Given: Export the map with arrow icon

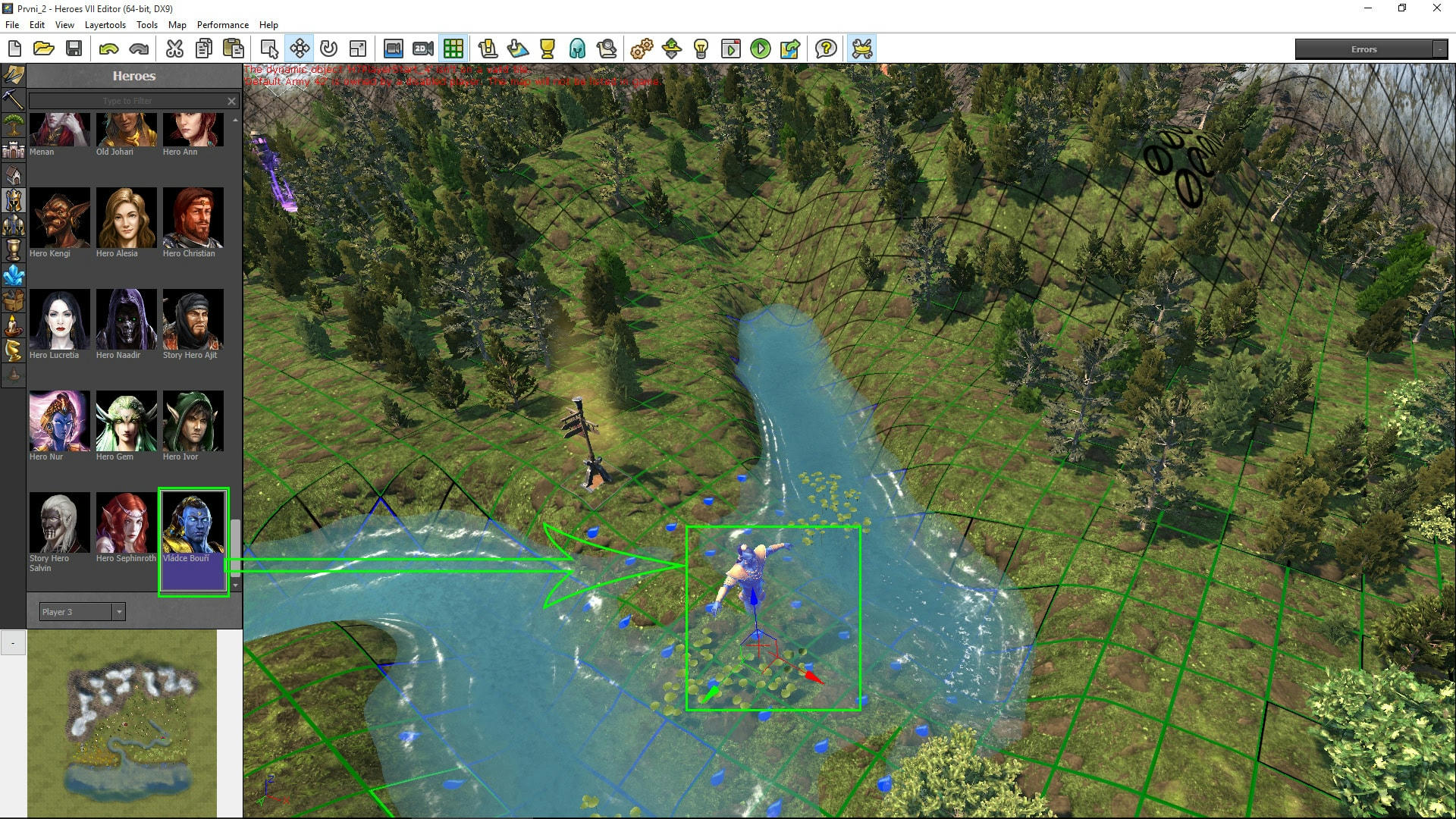Looking at the screenshot, I should click(x=790, y=49).
